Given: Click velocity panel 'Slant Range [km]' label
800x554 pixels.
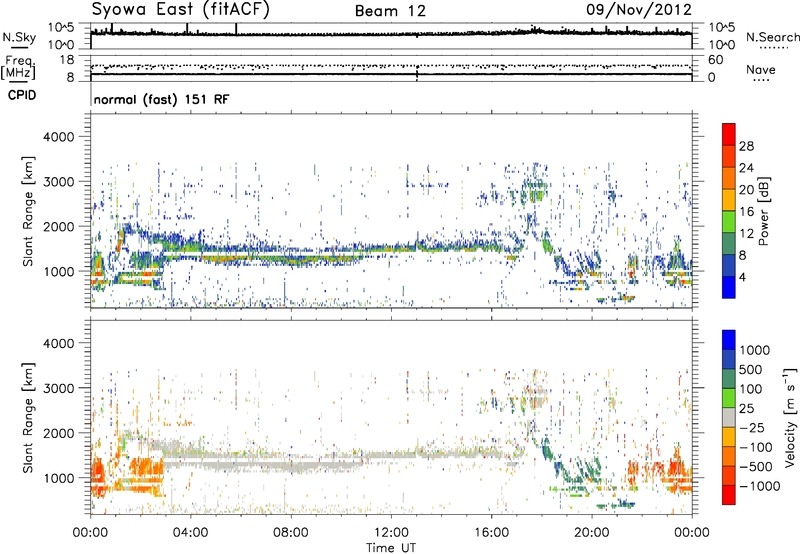Looking at the screenshot, I should pos(28,418).
